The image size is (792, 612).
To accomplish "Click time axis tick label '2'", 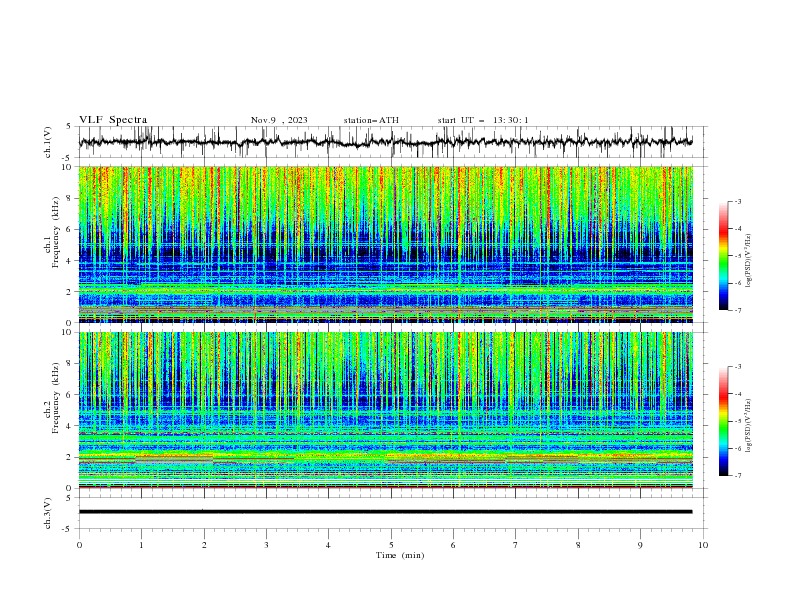I will [x=204, y=545].
